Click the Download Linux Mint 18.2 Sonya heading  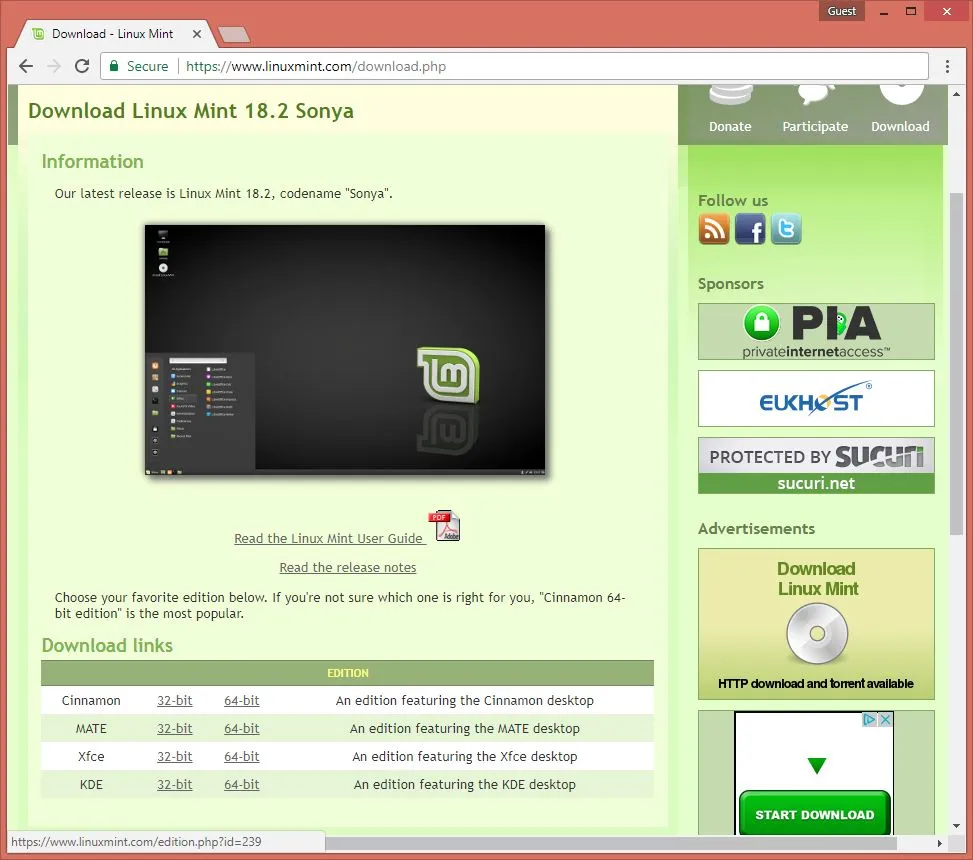coord(191,111)
